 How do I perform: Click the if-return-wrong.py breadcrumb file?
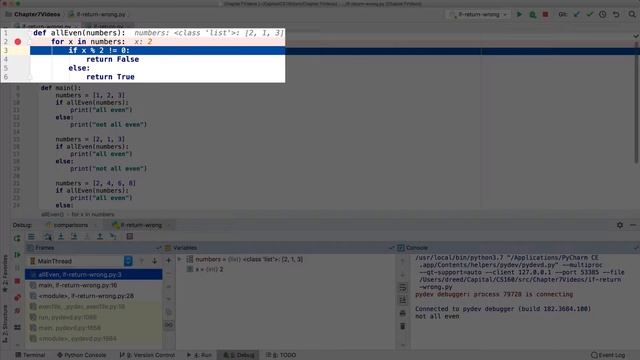pos(97,14)
